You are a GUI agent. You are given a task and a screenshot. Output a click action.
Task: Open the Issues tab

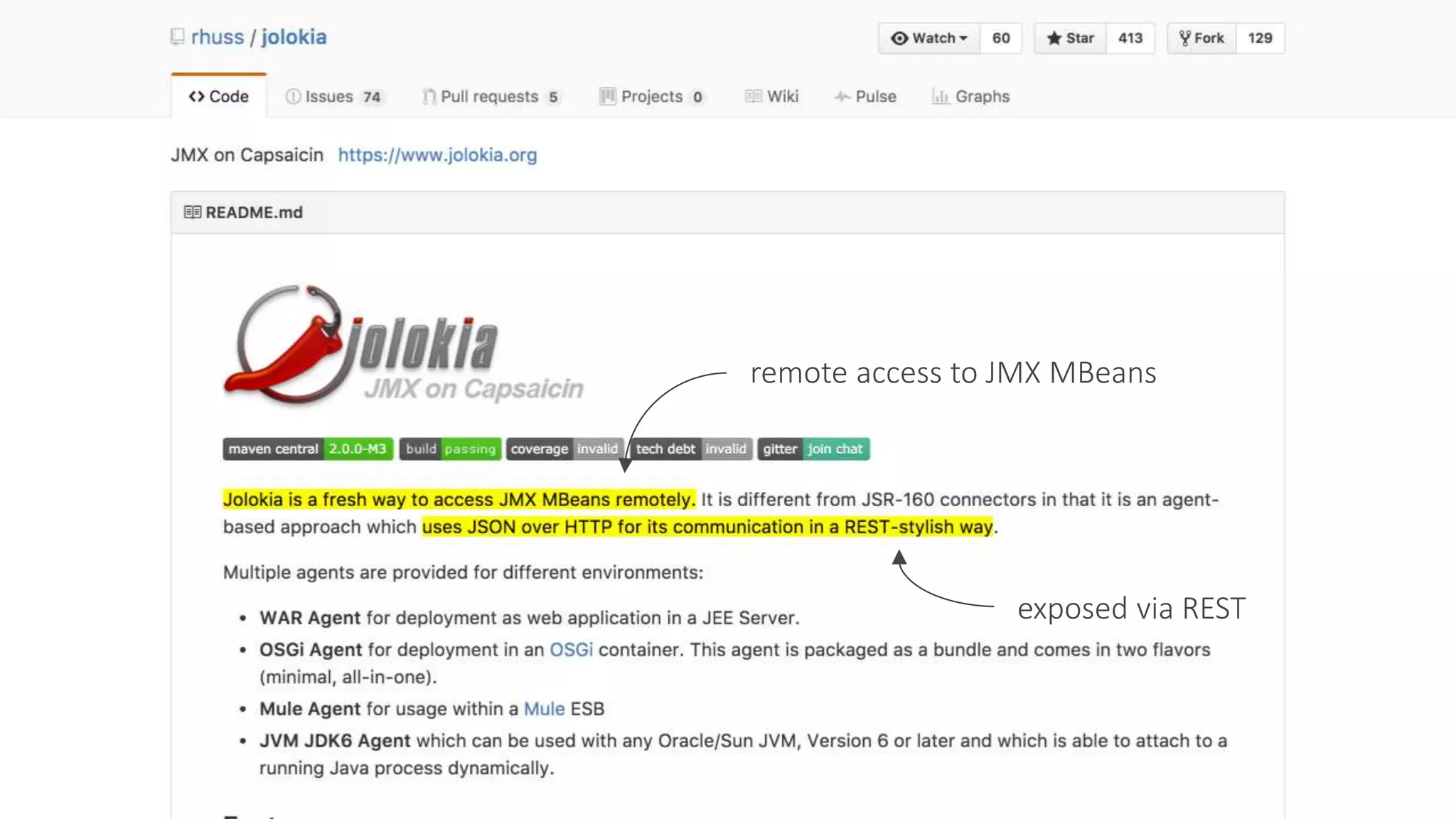point(333,97)
